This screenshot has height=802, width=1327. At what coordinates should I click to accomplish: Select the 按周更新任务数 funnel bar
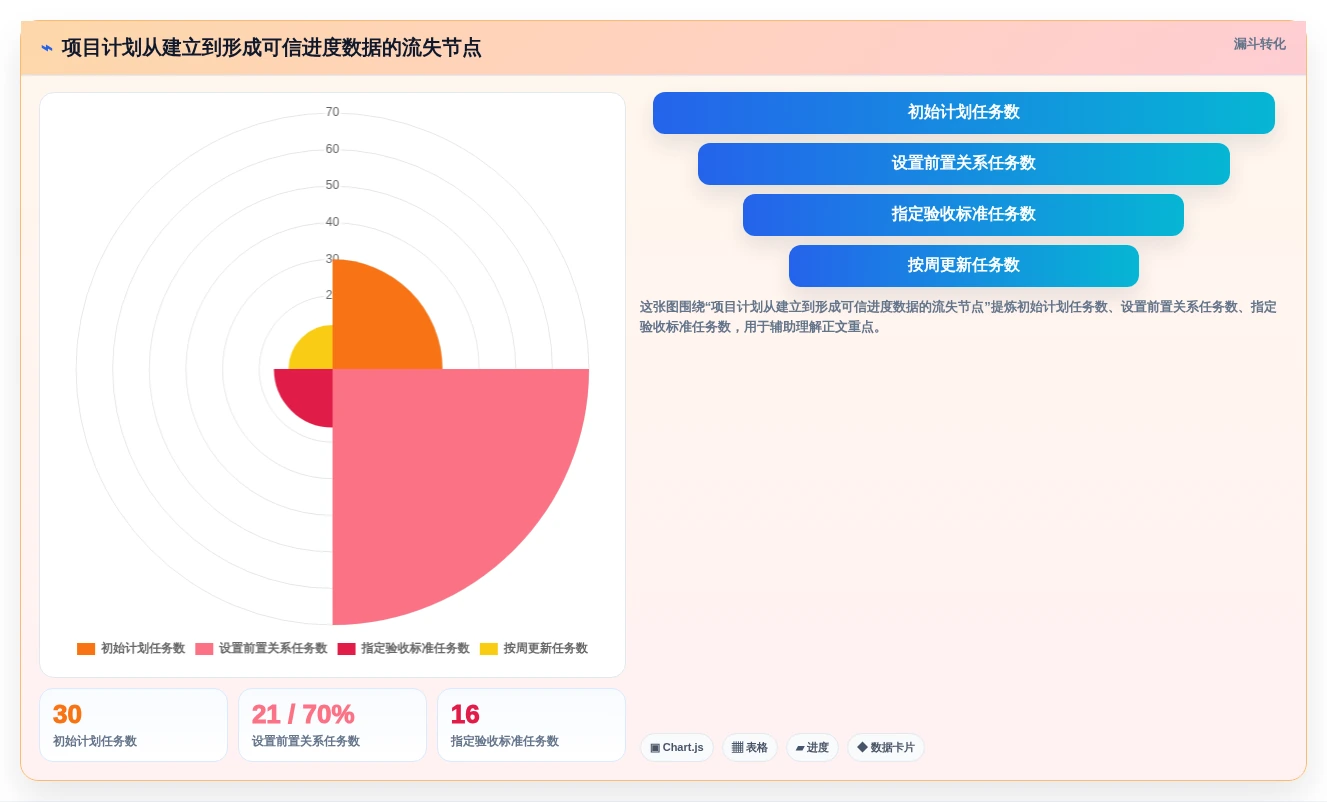[x=964, y=266]
